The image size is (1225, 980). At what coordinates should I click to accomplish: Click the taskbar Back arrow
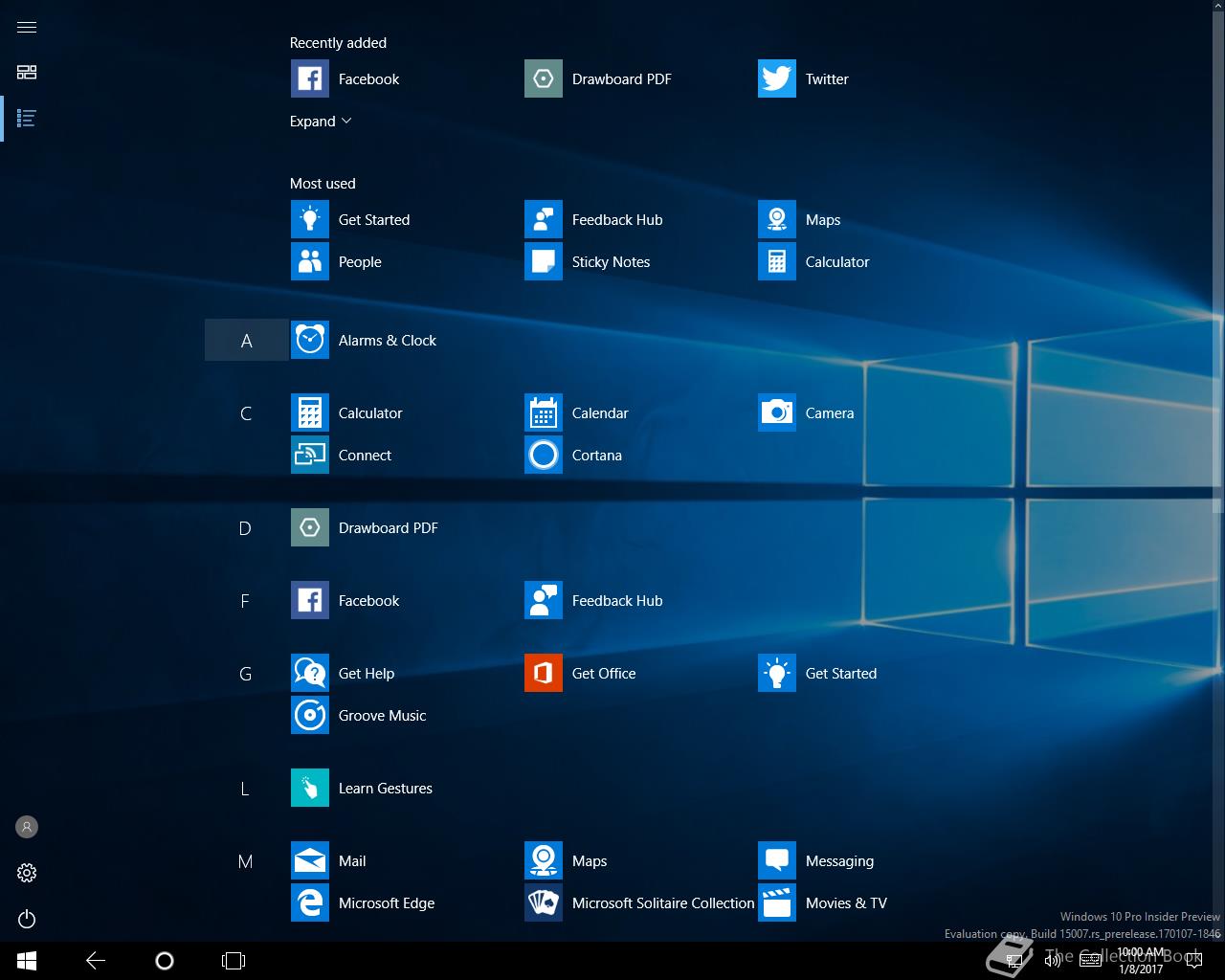pos(96,961)
